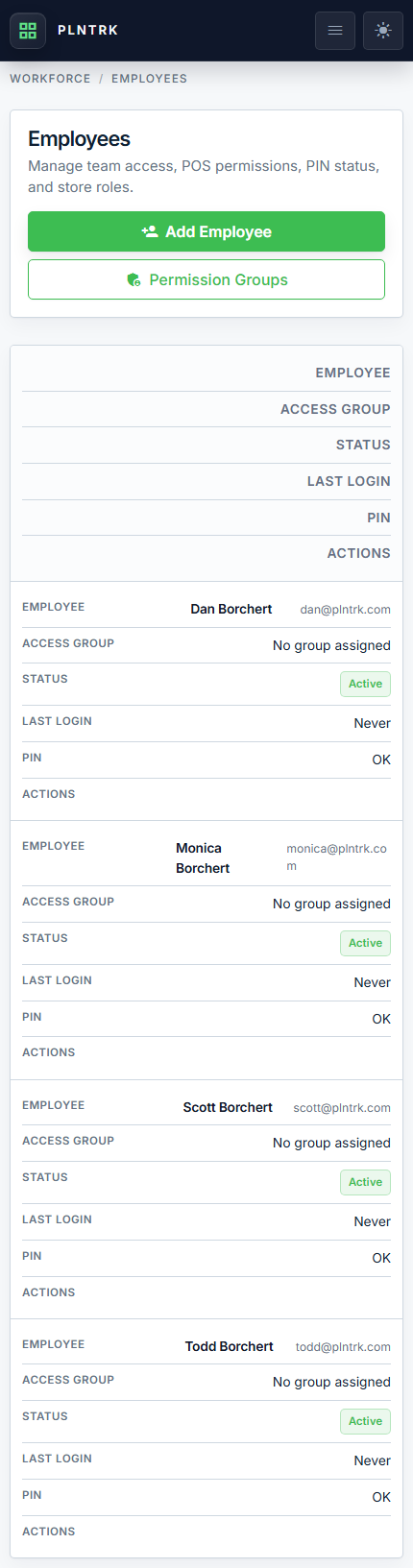Viewport: 413px width, 1568px height.
Task: Click the Employees breadcrumb
Action: 149,79
